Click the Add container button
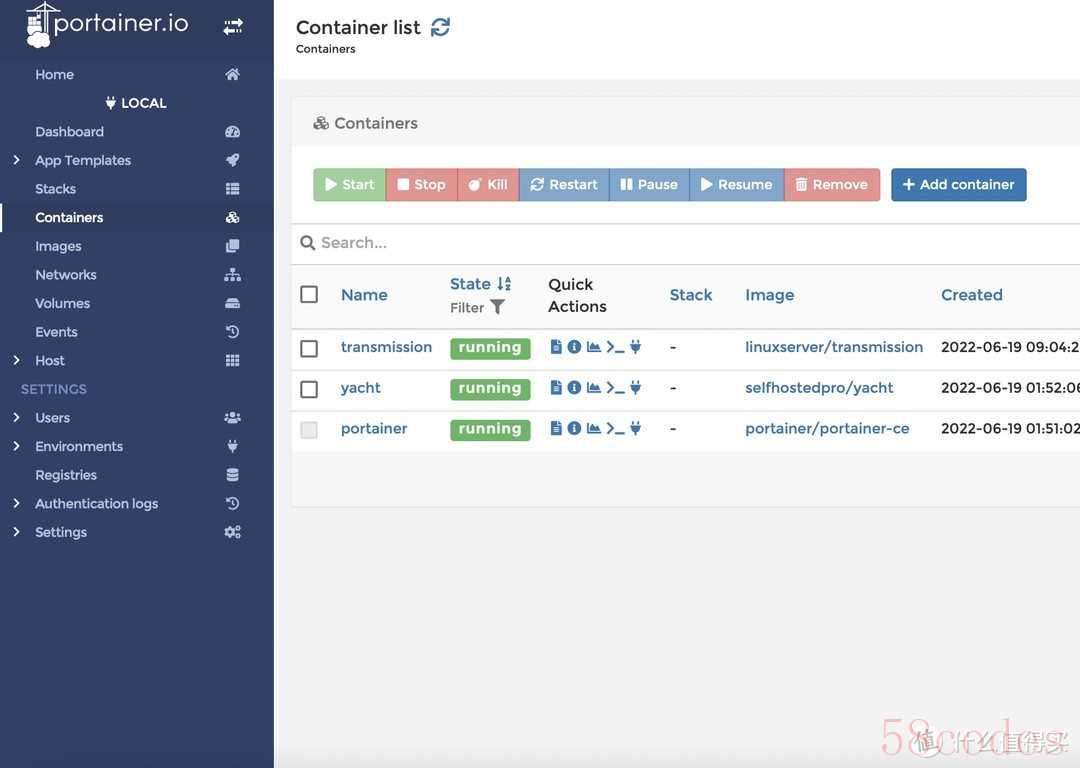 tap(959, 185)
